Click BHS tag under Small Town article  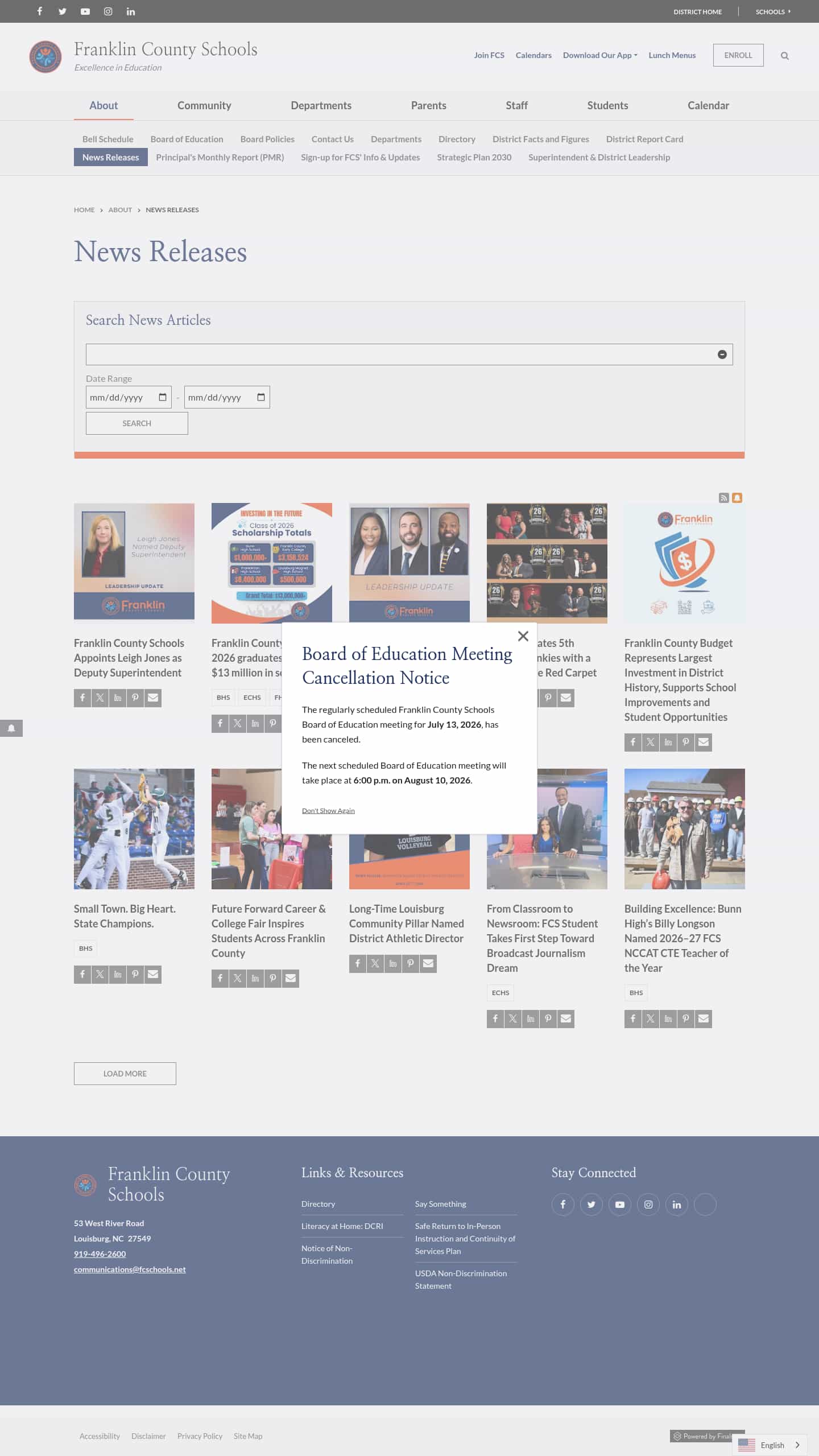pos(86,948)
